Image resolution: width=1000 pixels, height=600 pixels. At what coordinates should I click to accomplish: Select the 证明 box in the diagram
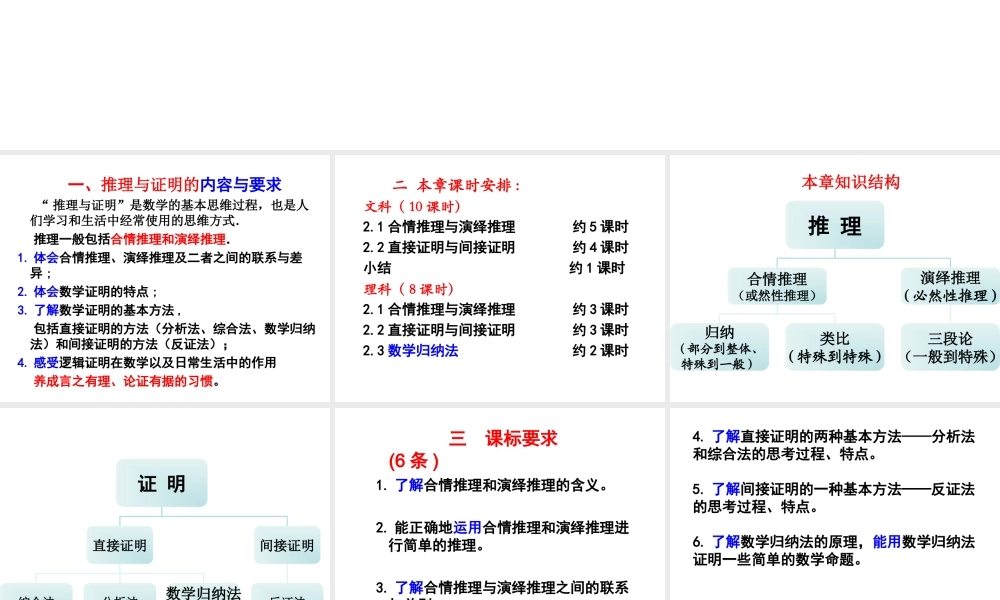click(161, 483)
